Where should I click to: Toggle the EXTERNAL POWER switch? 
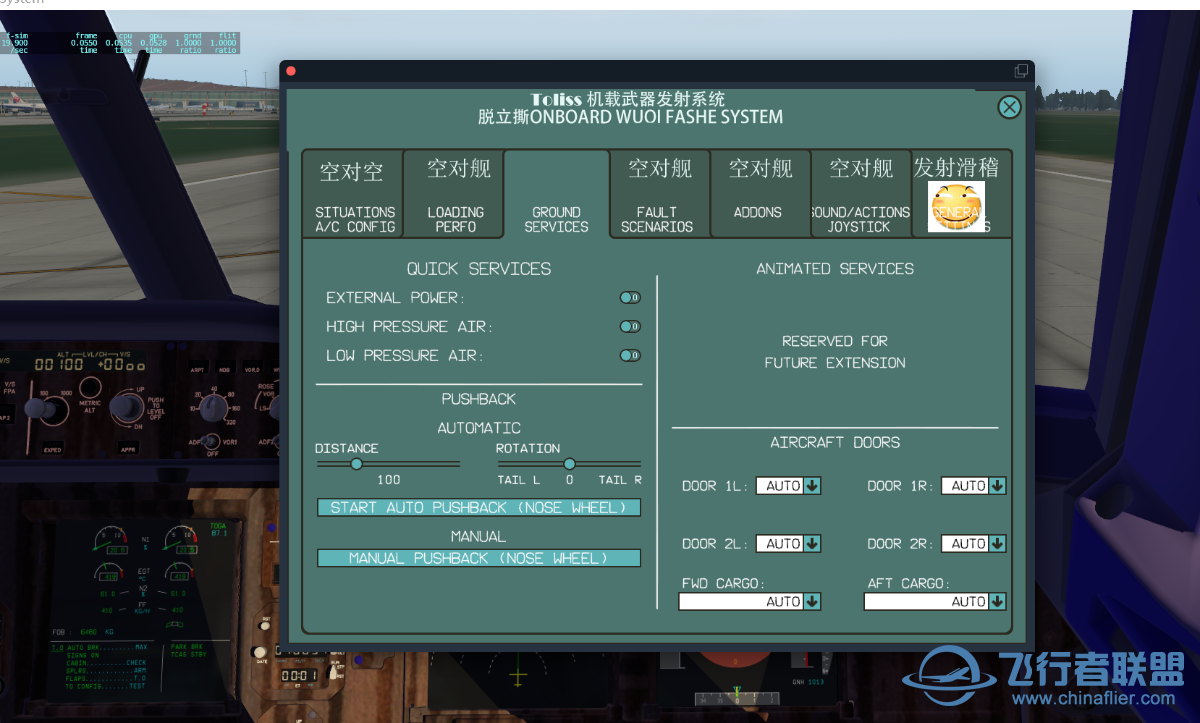630,298
